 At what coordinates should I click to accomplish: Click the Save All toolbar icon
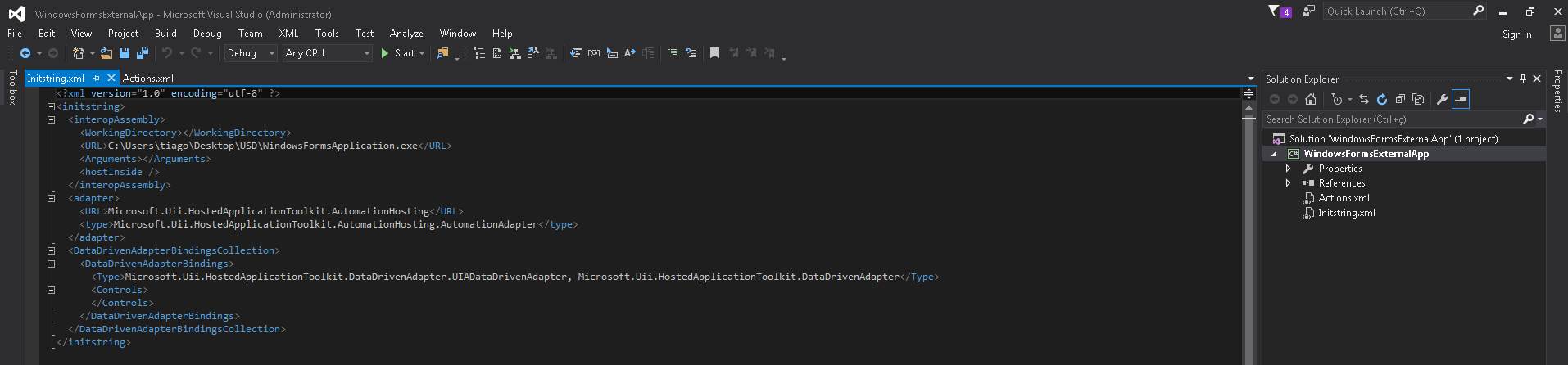click(143, 53)
